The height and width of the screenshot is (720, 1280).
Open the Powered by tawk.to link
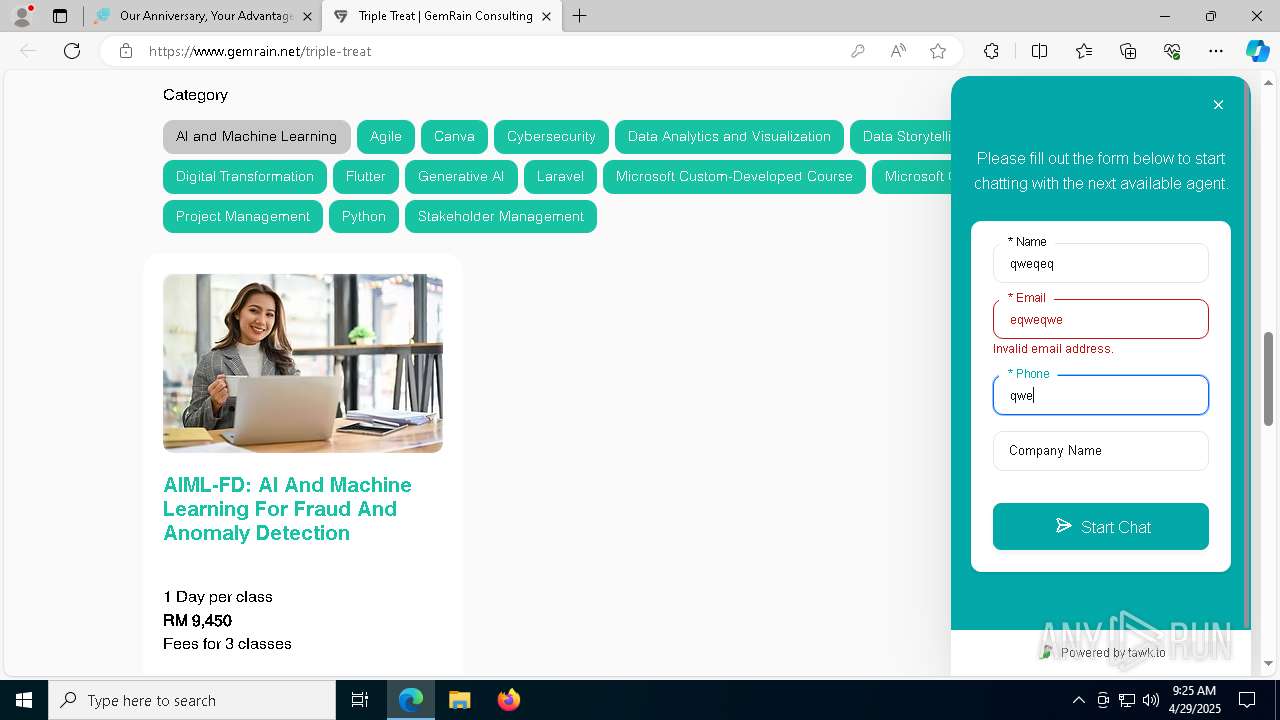click(x=1103, y=652)
